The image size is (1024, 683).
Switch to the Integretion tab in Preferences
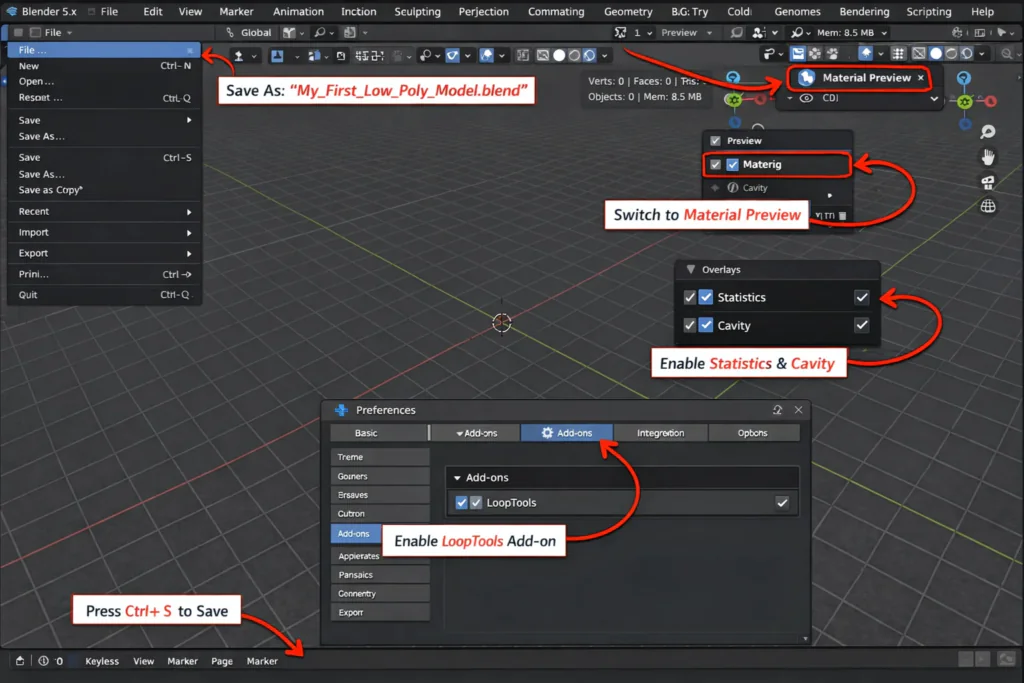pyautogui.click(x=660, y=433)
